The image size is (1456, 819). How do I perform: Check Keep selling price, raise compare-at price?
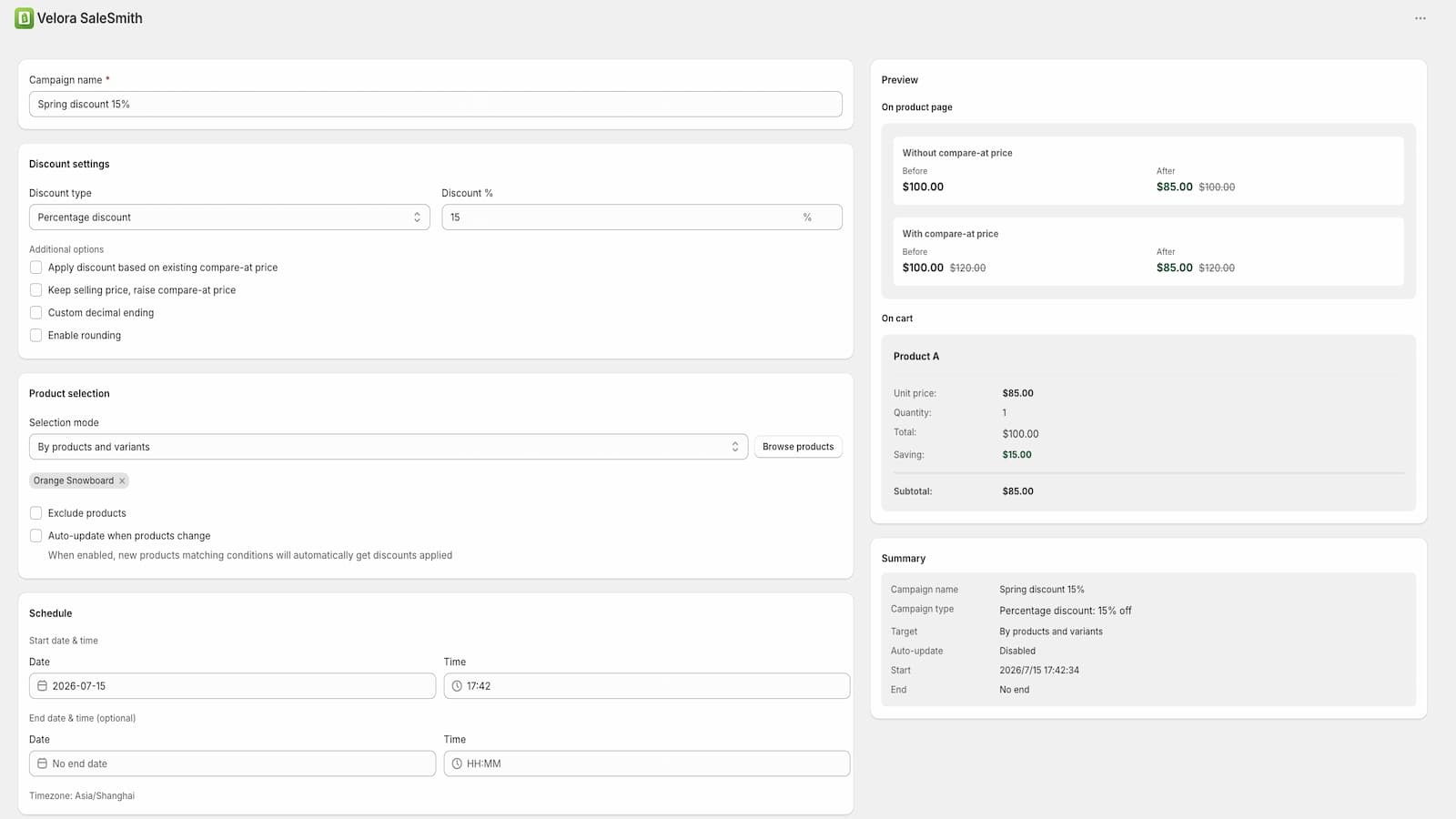(x=36, y=290)
